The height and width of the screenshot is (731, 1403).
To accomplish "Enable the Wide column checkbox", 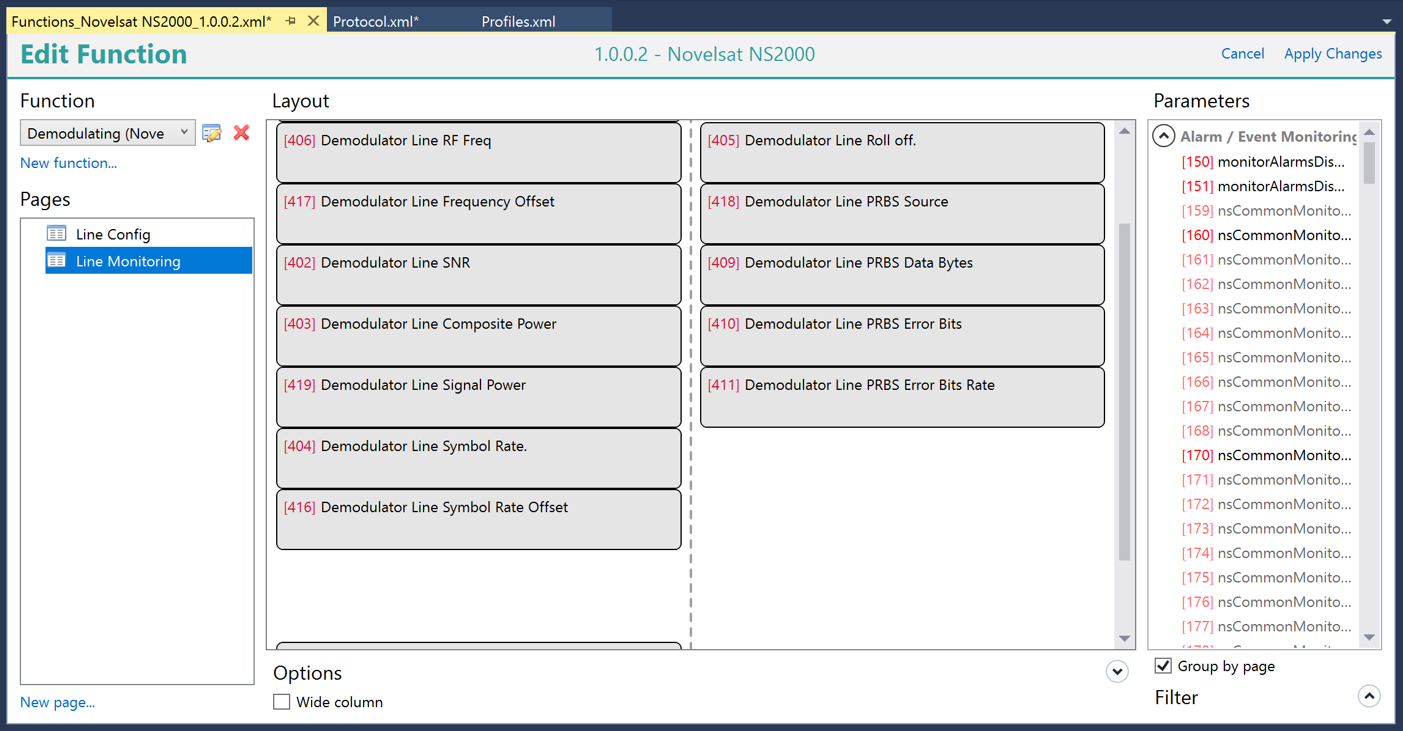I will click(282, 702).
